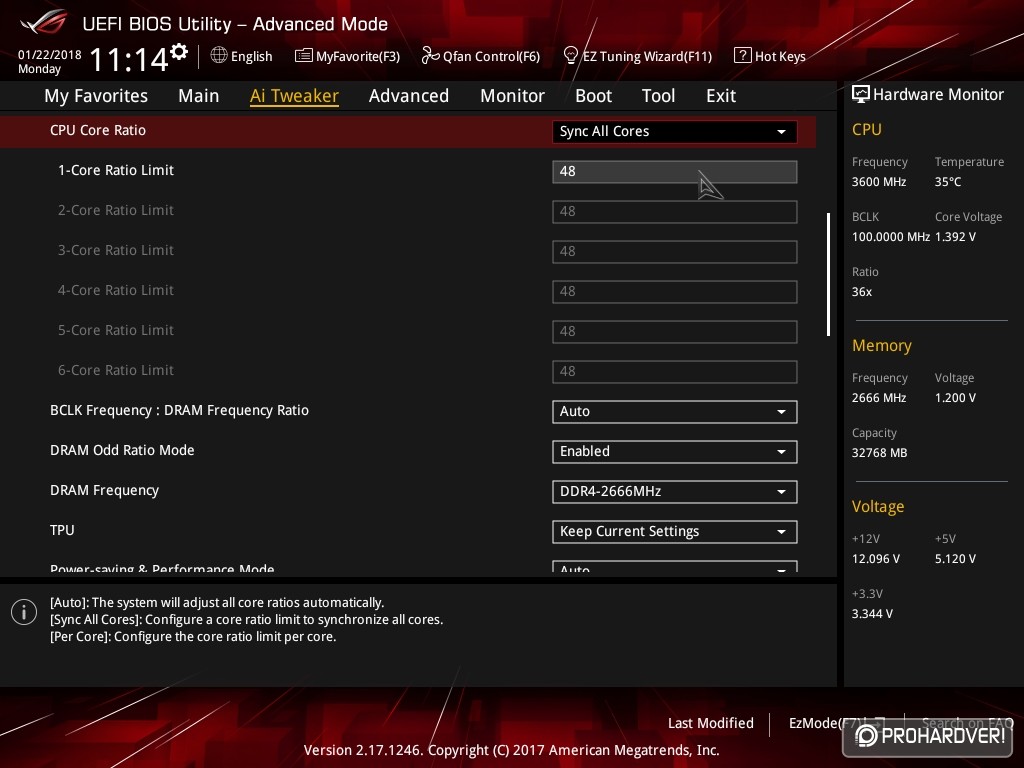
Task: Click the EZ Tuning Wizard bulb icon
Action: coord(570,56)
